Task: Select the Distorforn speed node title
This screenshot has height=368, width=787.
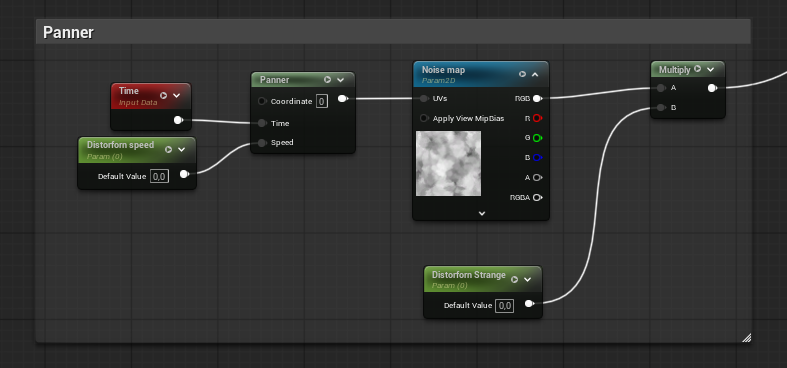Action: click(x=120, y=145)
